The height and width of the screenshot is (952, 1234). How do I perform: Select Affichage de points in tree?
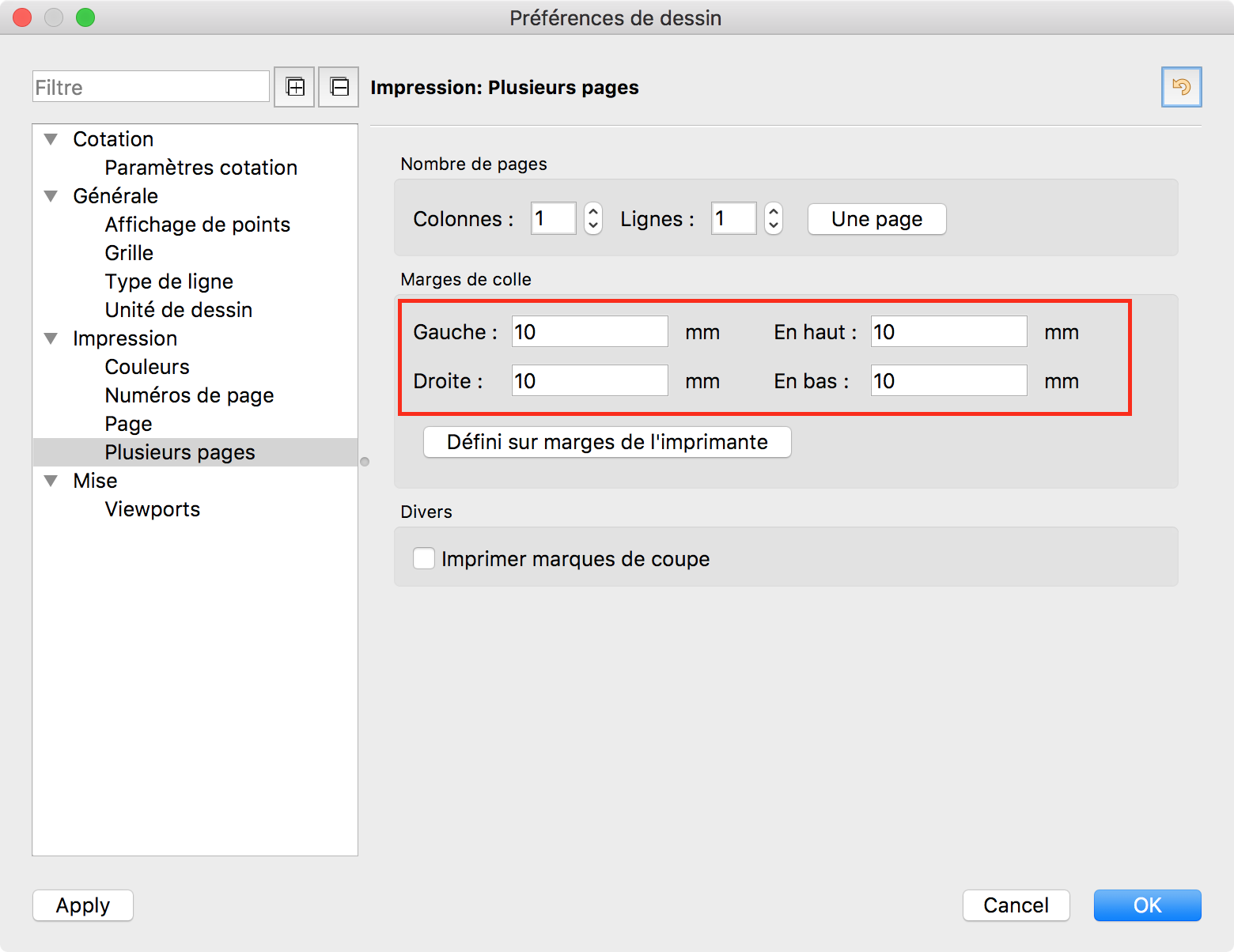(x=197, y=225)
